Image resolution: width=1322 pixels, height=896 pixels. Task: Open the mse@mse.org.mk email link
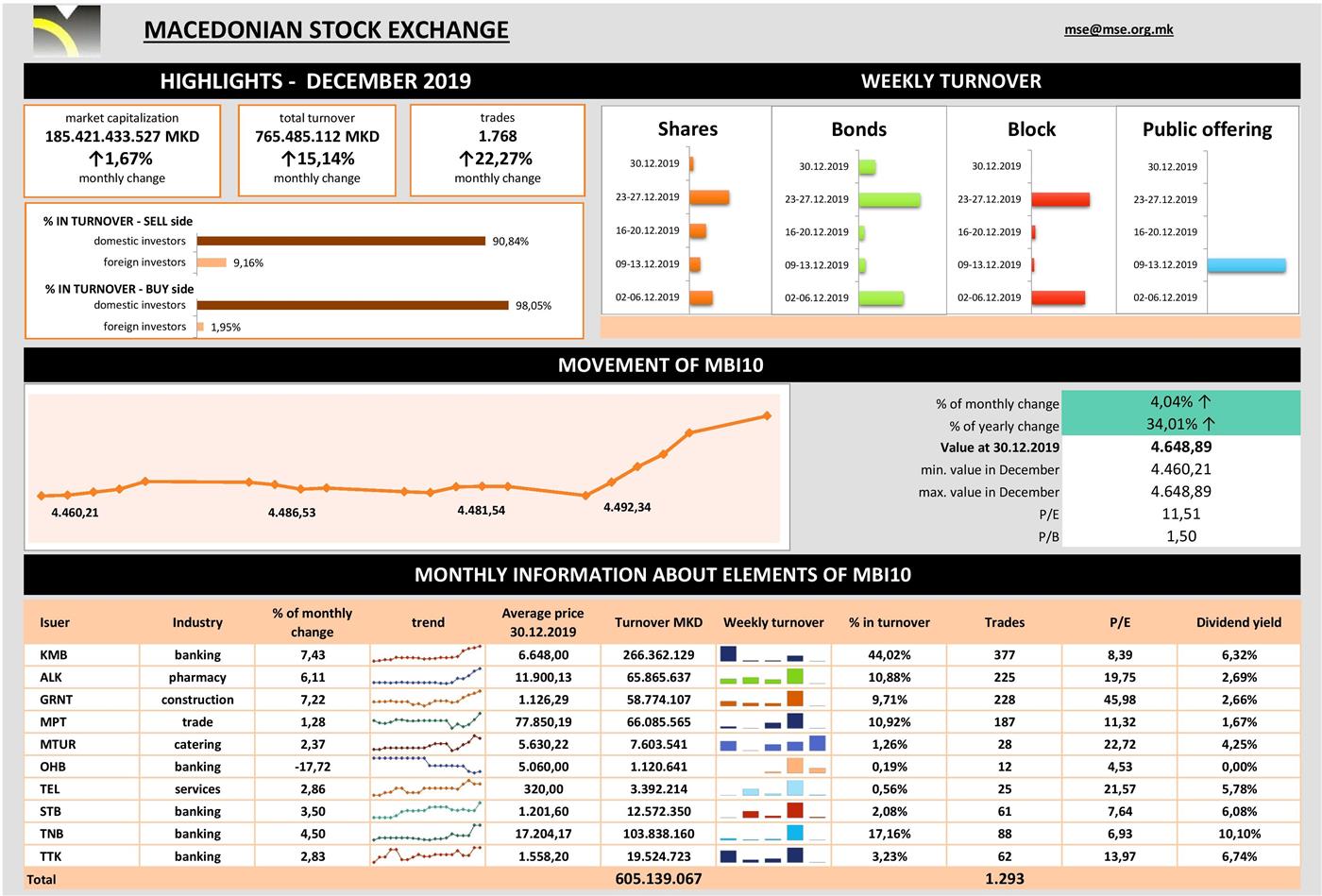1118,29
